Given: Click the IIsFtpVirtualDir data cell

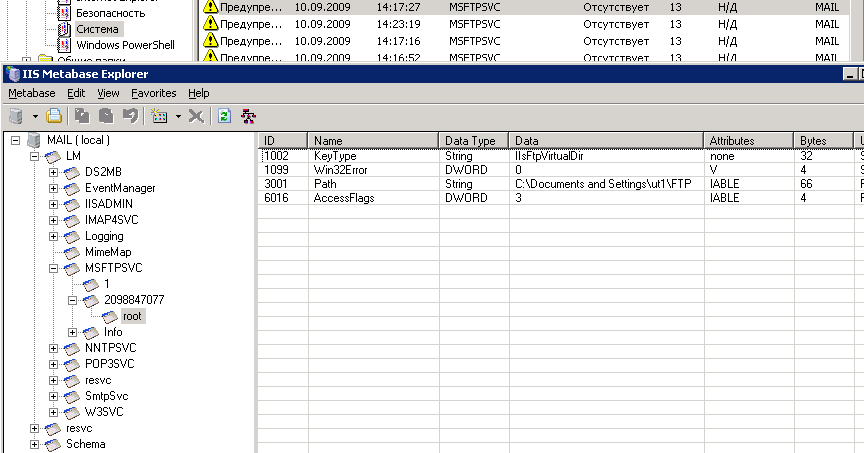Looking at the screenshot, I should (549, 156).
